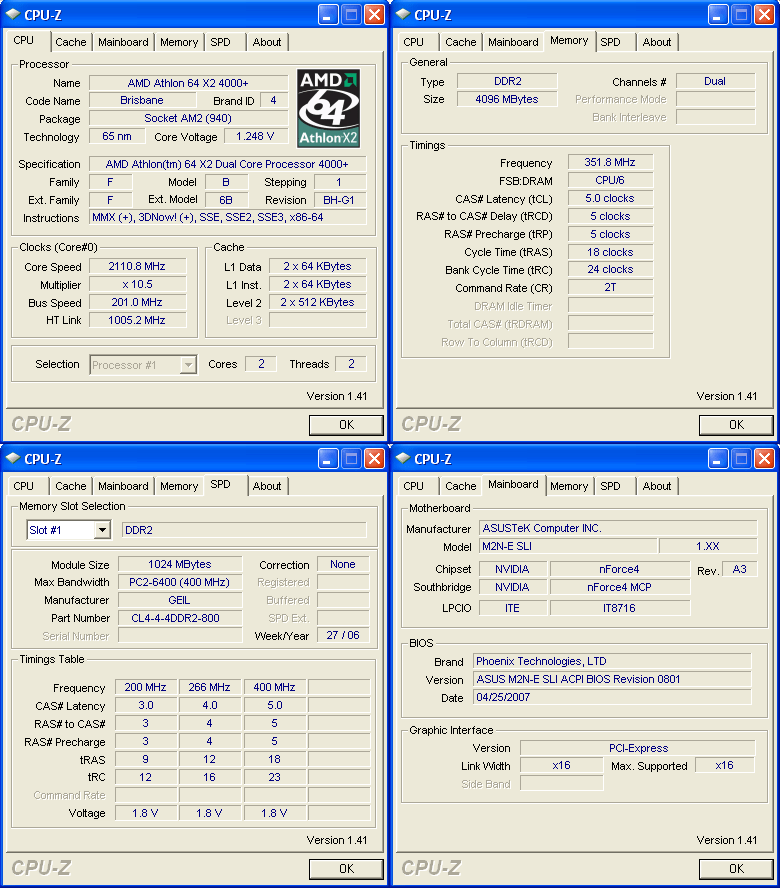Viewport: 780px width, 888px height.
Task: Click BIOS Date 04/25/2007
Action: click(x=612, y=697)
